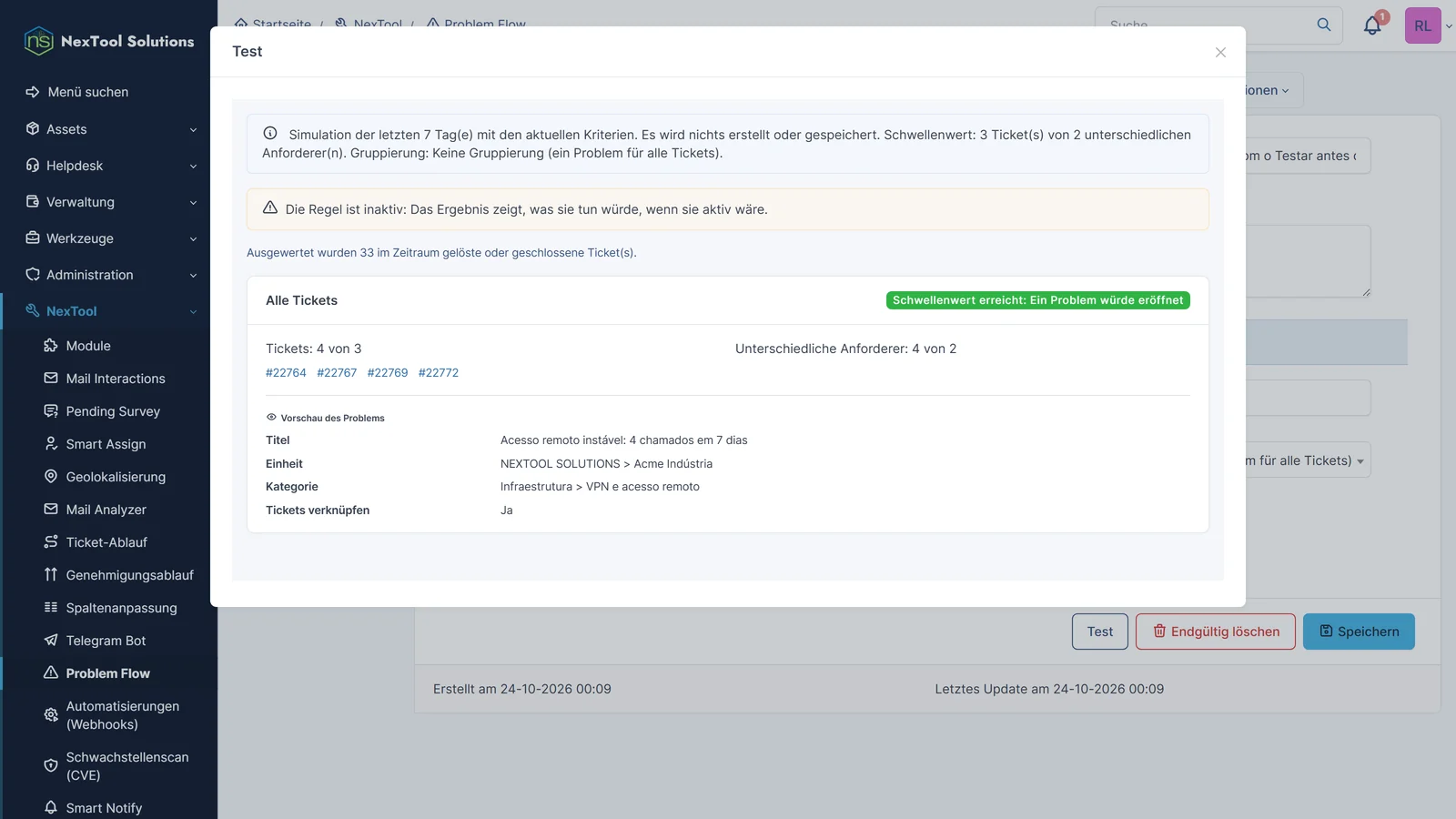The height and width of the screenshot is (819, 1456).
Task: Click the Mail Analyzer envelope icon
Action: [51, 510]
